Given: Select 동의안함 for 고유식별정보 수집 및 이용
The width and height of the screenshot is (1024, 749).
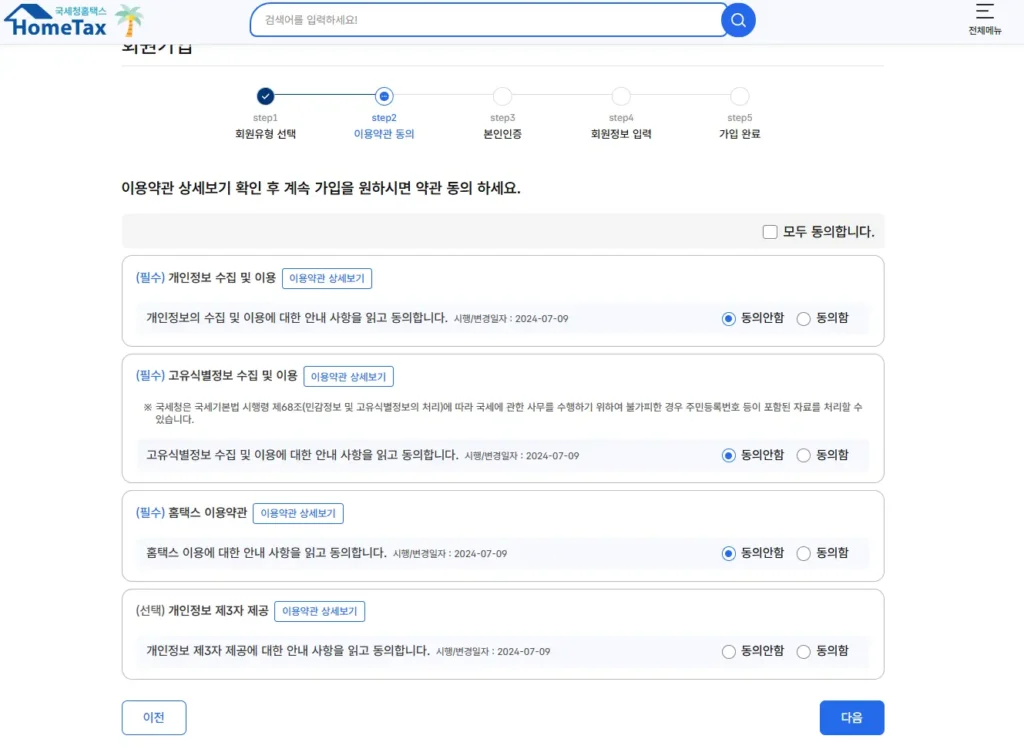Looking at the screenshot, I should click(728, 455).
